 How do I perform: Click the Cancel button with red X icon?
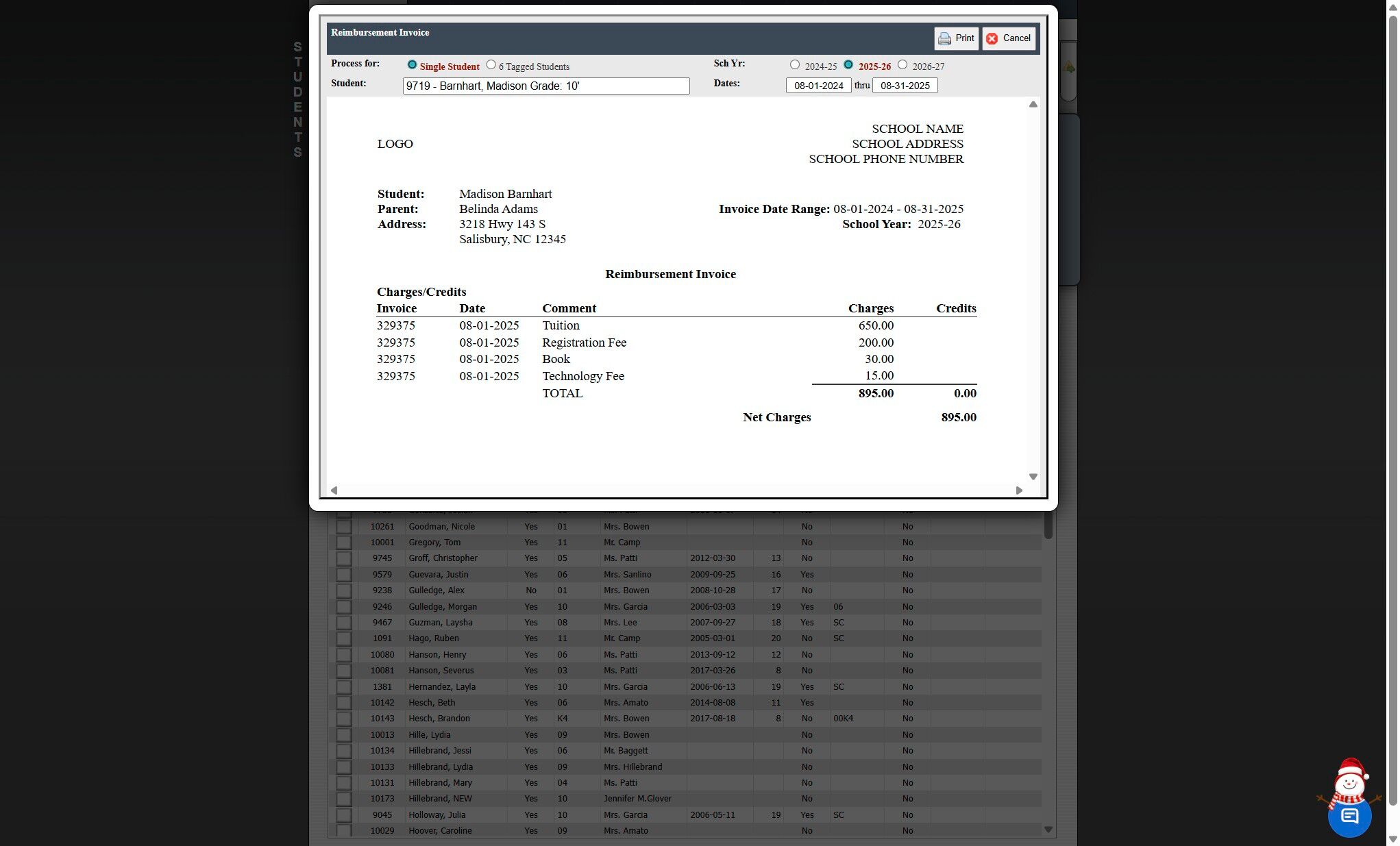pyautogui.click(x=1008, y=38)
